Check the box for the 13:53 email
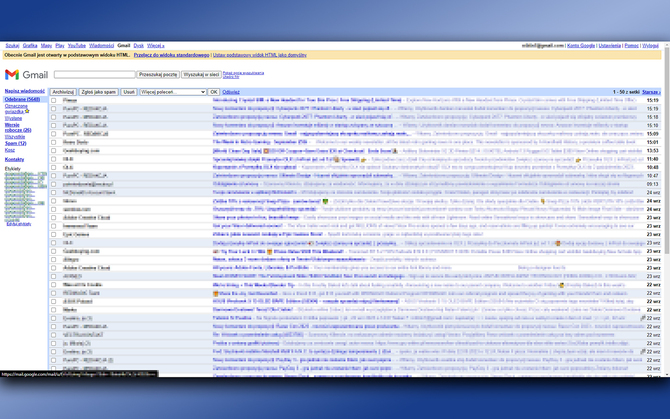Image resolution: width=670 pixels, height=419 pixels. tap(53, 150)
